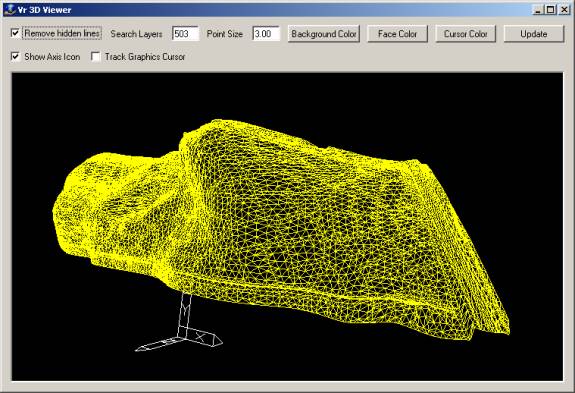Click the Face Color button

pos(398,34)
